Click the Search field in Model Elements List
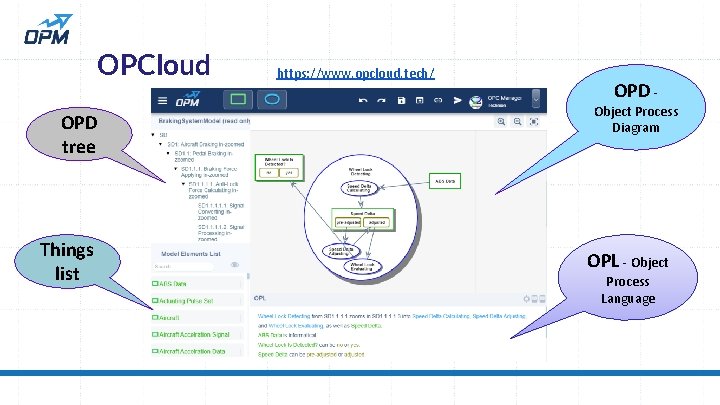This screenshot has height=405, width=720. [184, 266]
